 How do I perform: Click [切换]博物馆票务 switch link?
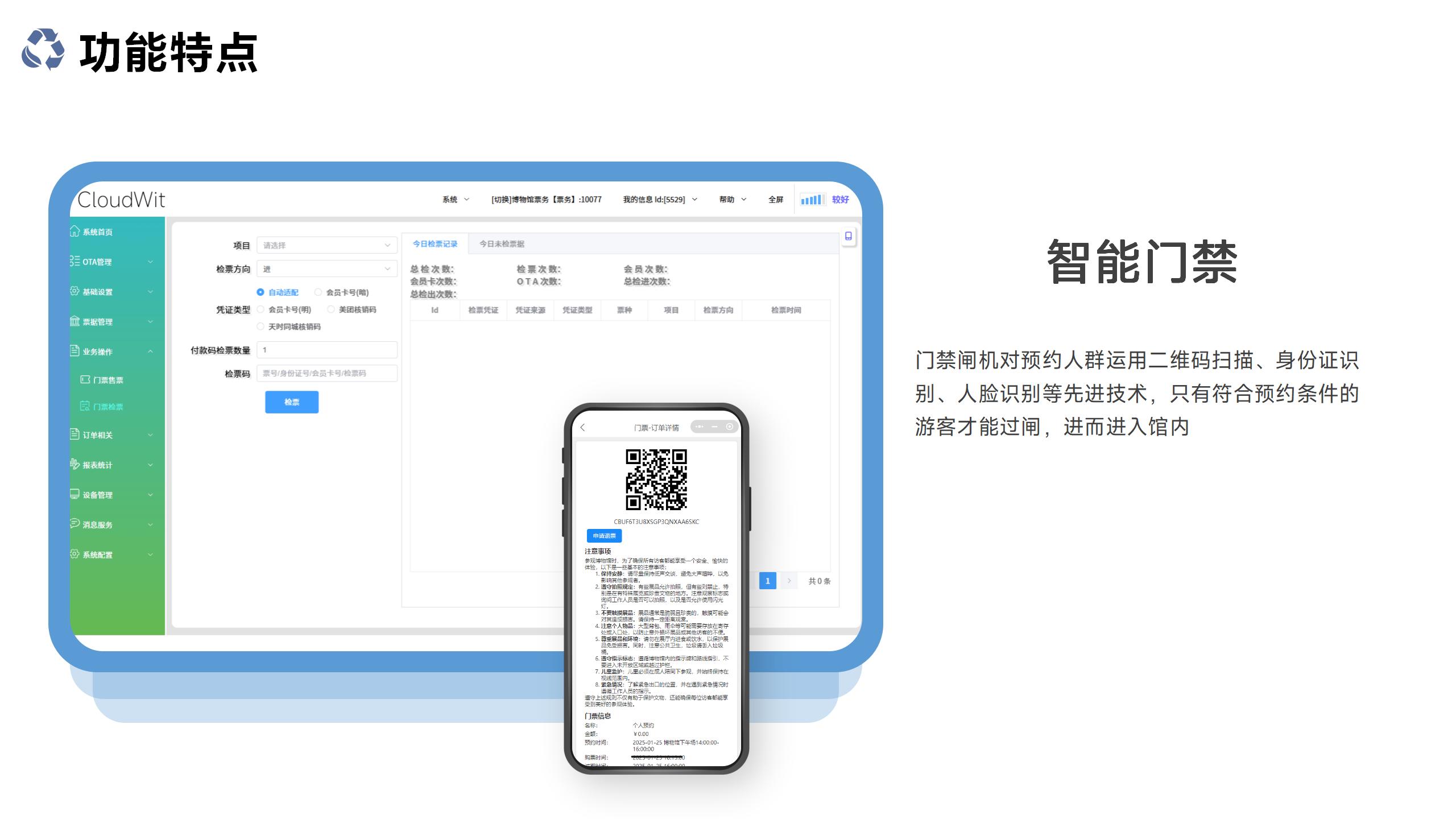tap(546, 200)
